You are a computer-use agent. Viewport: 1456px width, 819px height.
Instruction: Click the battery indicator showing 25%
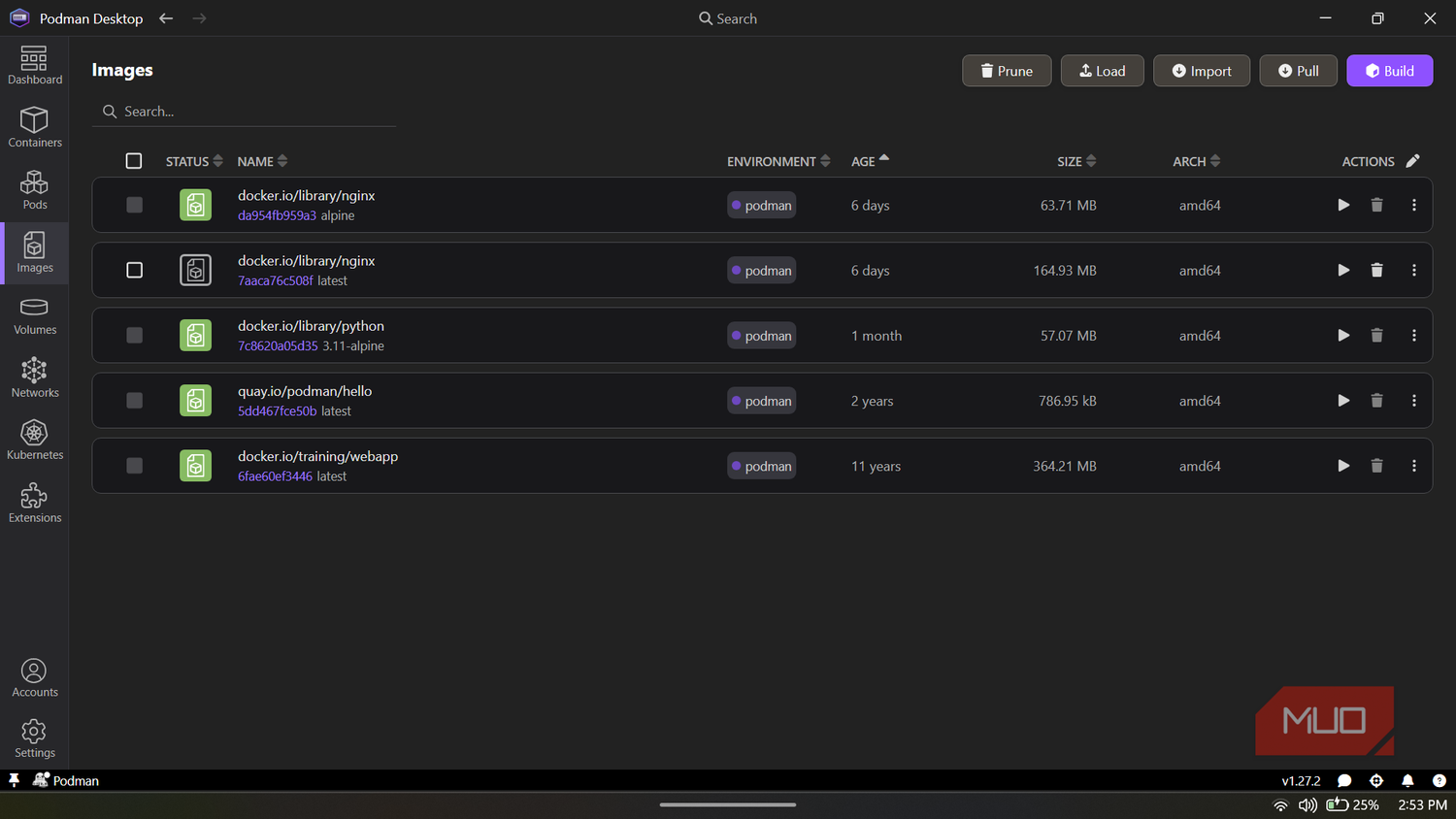coord(1352,805)
